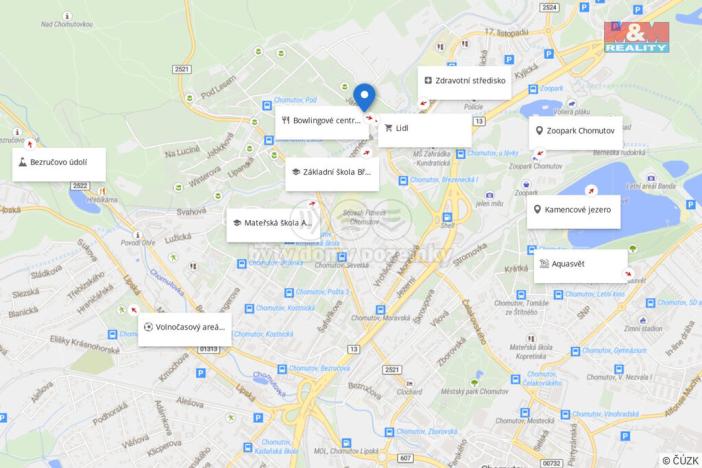
Task: Click the Bowlingové centrum label
Action: tap(321, 122)
